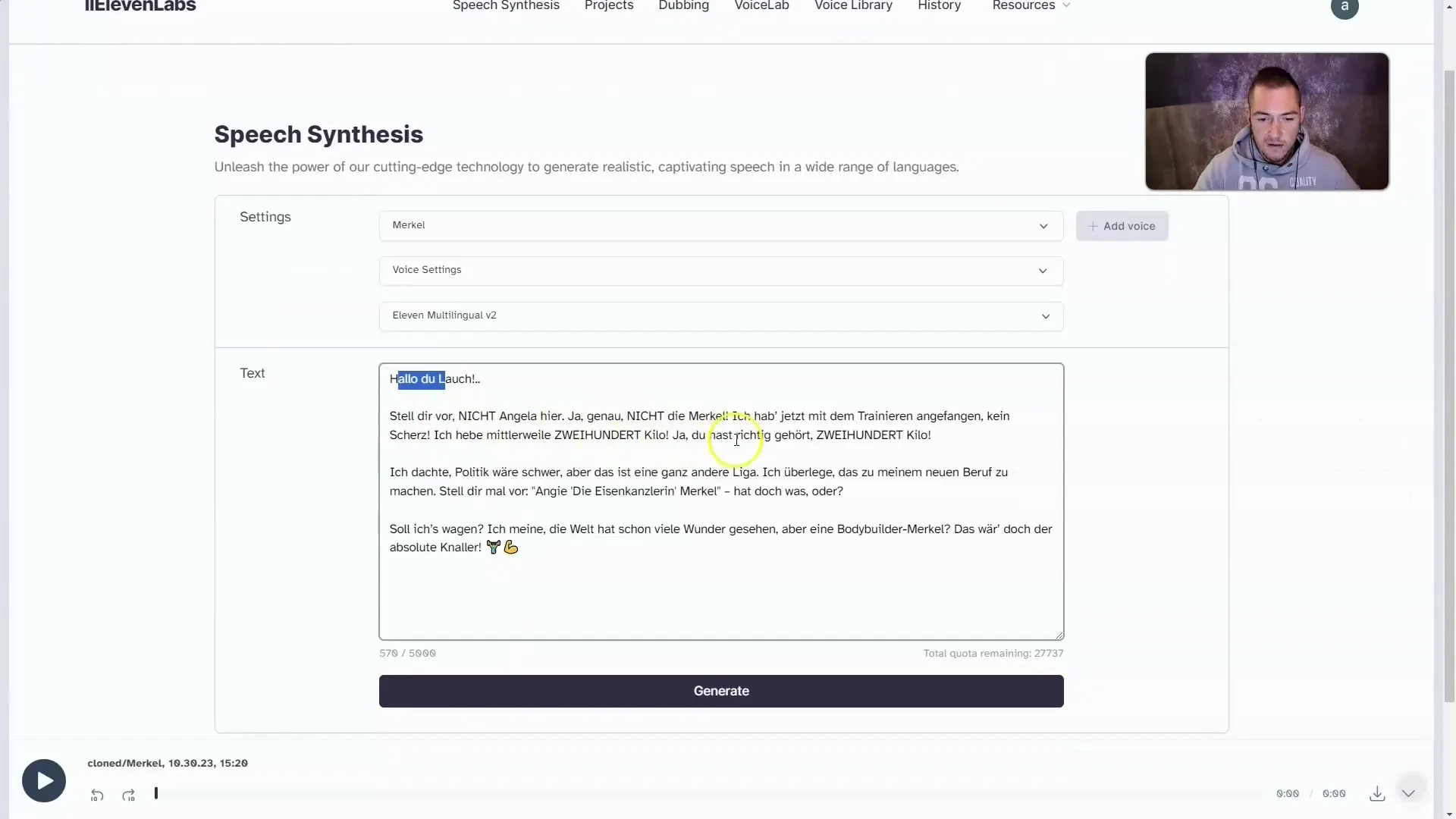Open the Voice Library tab

854,6
